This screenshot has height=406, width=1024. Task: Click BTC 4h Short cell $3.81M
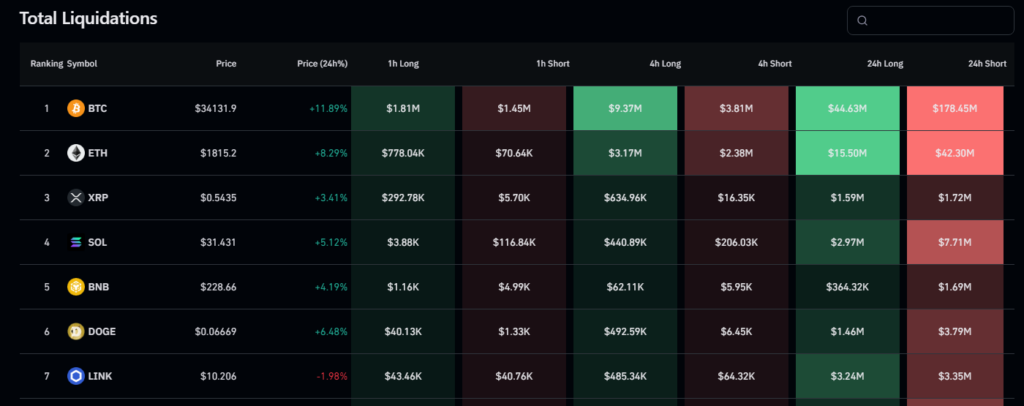point(736,108)
